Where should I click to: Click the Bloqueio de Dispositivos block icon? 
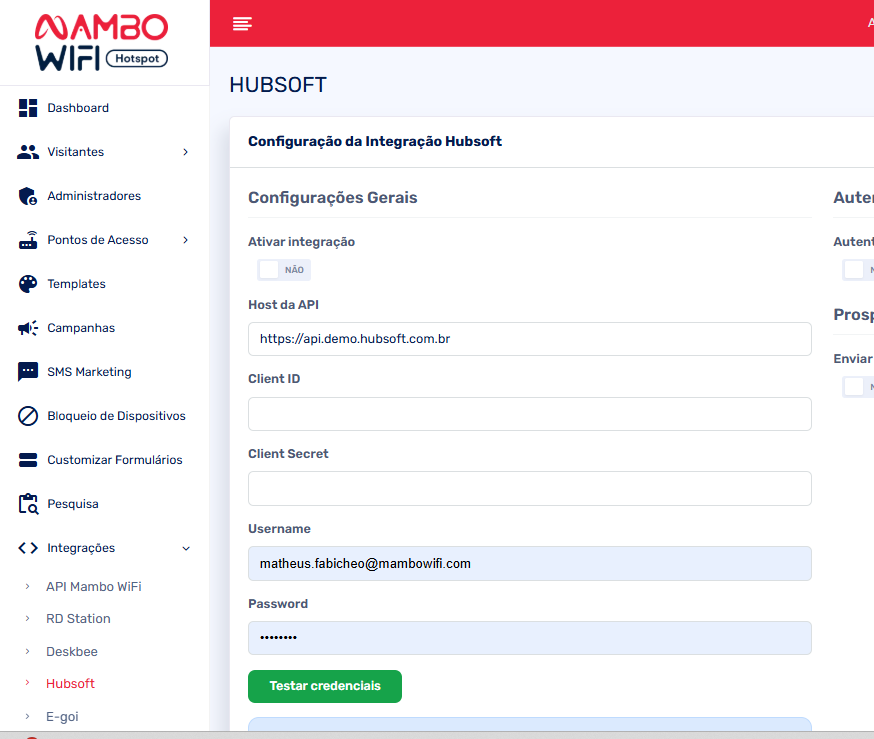pyautogui.click(x=28, y=416)
